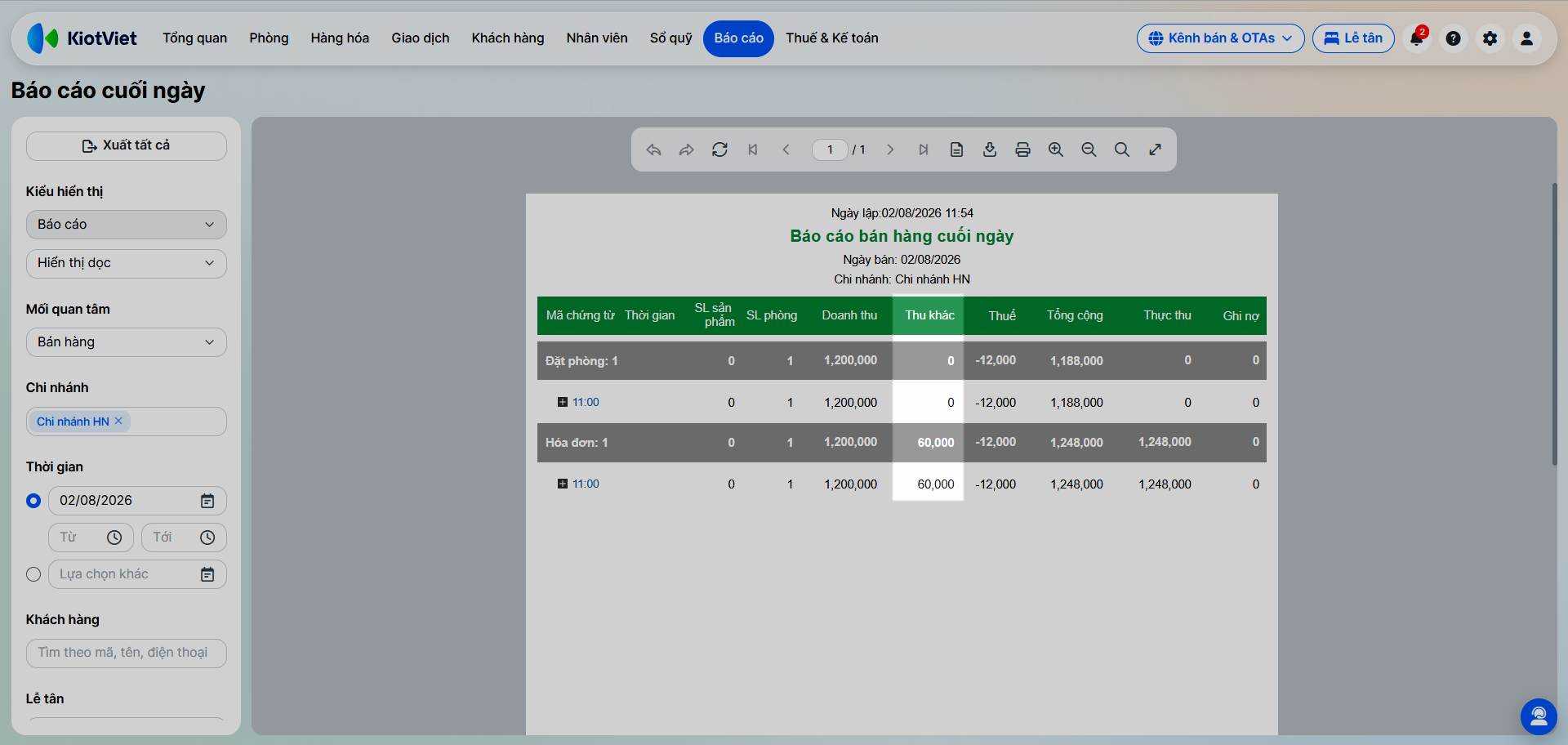Zoom in on the report
Image resolution: width=1568 pixels, height=745 pixels.
1056,149
